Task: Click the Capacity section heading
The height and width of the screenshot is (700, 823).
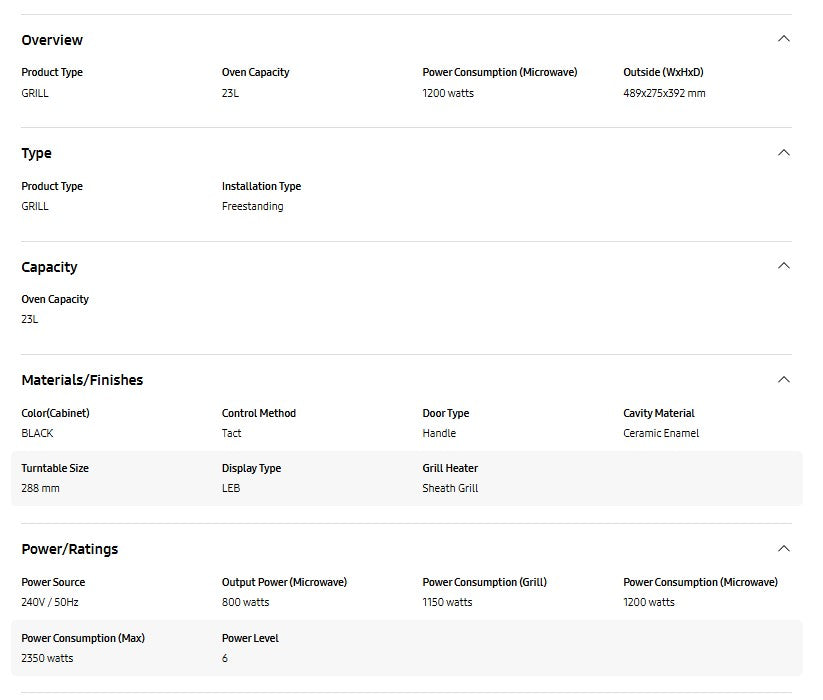Action: (49, 267)
